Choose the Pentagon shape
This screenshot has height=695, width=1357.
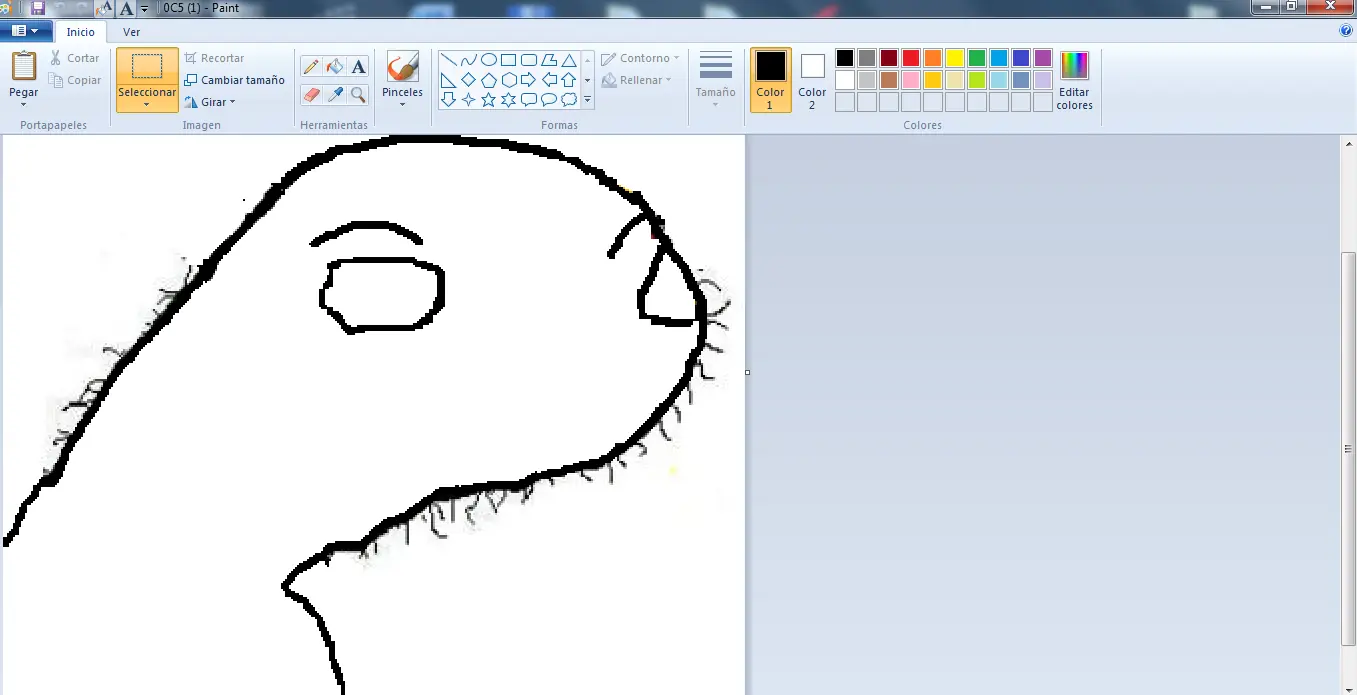(488, 80)
